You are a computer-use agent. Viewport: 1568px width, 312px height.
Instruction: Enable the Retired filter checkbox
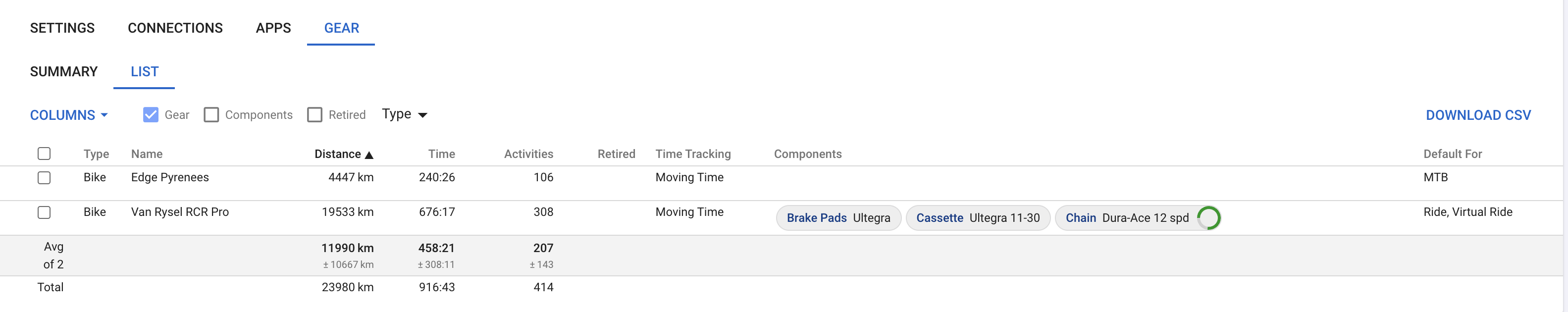(314, 115)
